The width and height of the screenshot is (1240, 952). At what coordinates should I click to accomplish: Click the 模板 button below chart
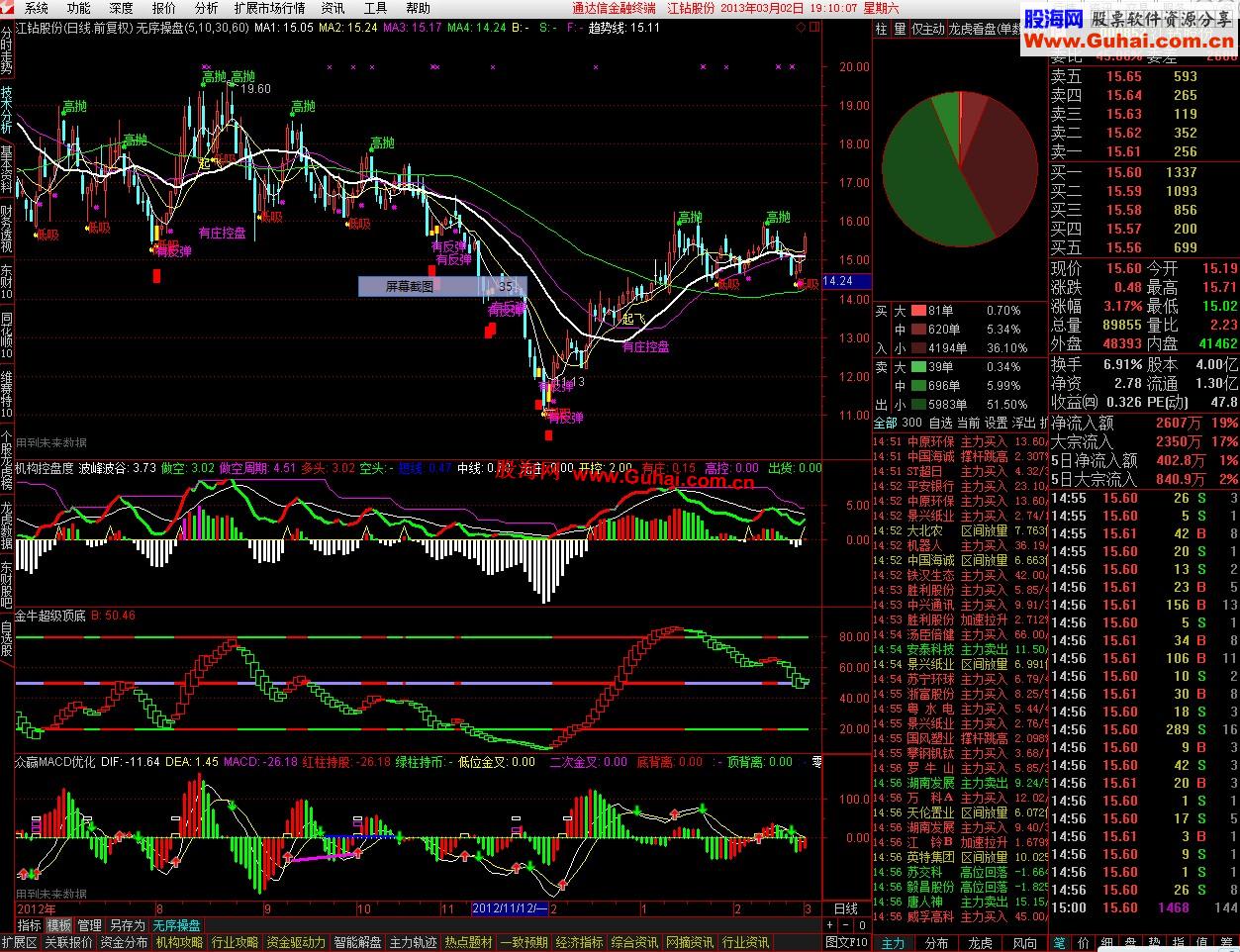[59, 925]
